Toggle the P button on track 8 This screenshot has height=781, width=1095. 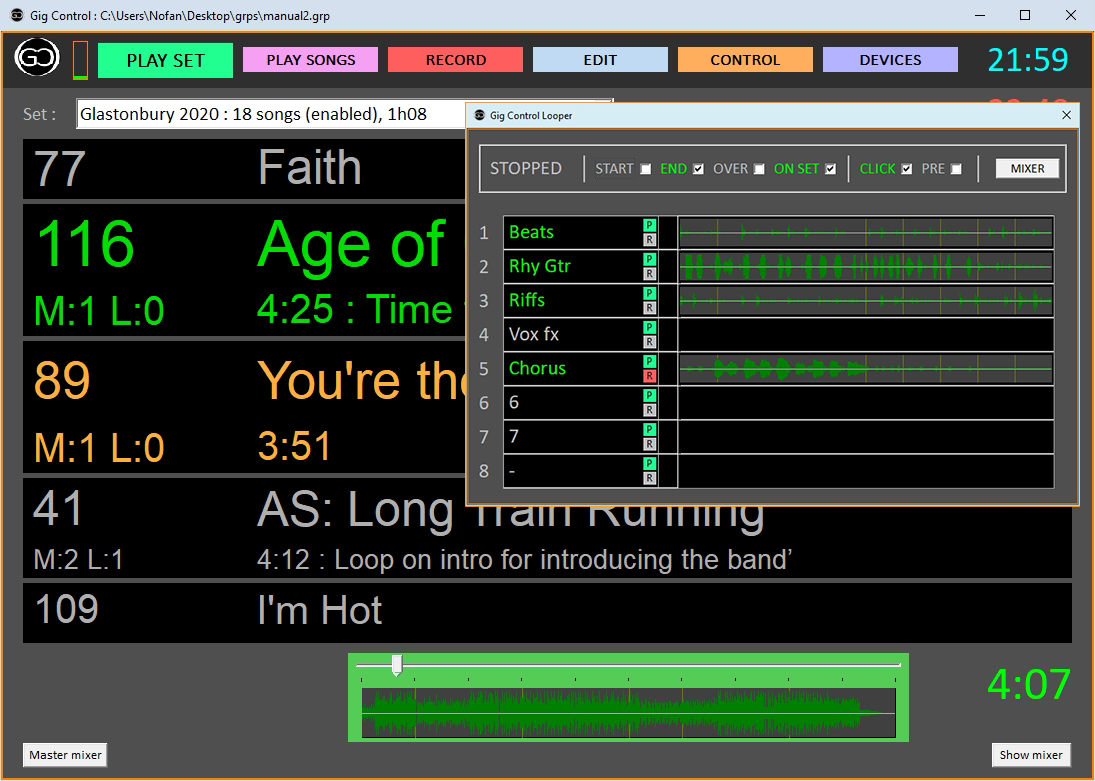coord(649,464)
